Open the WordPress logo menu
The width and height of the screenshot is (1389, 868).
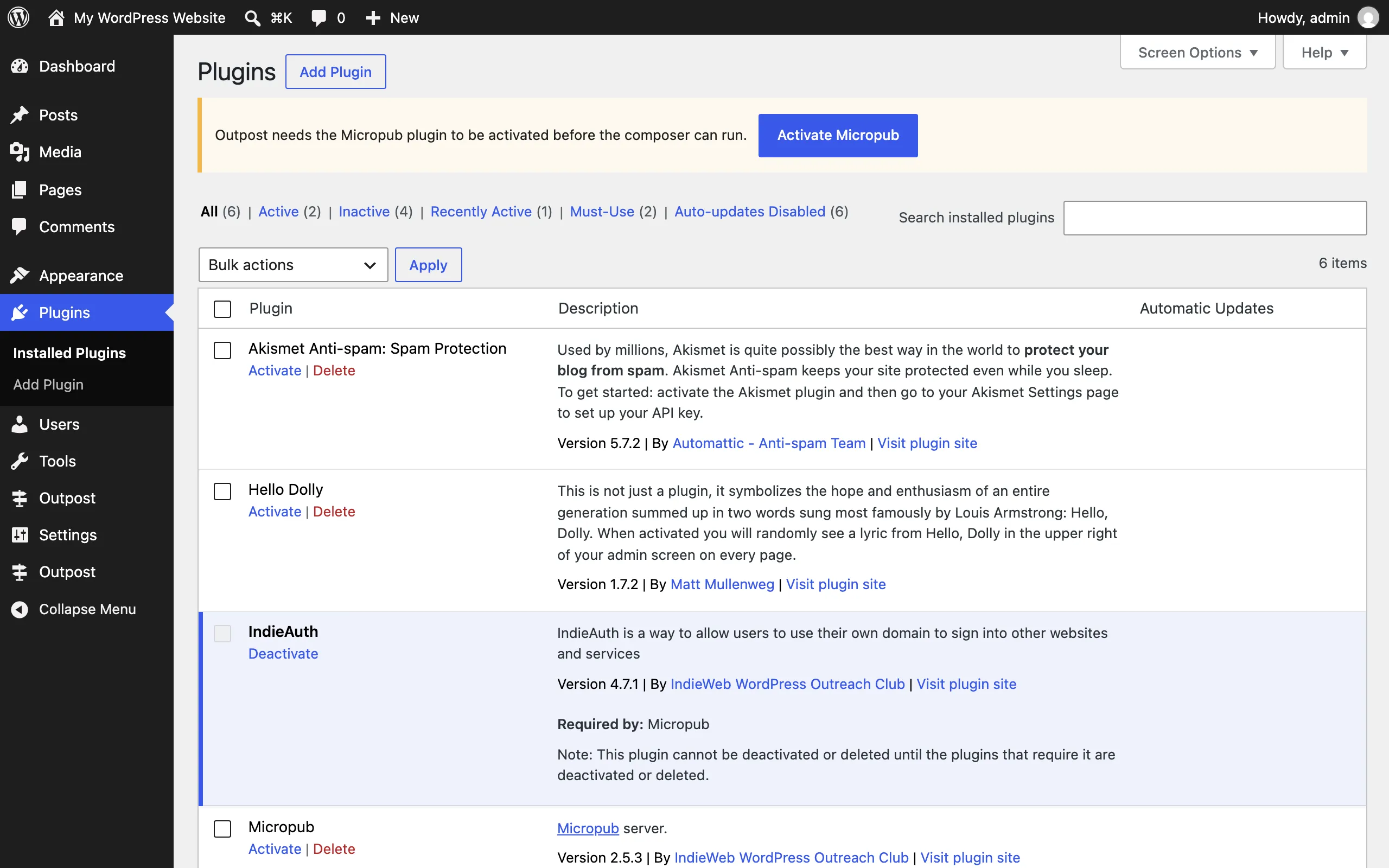(18, 17)
